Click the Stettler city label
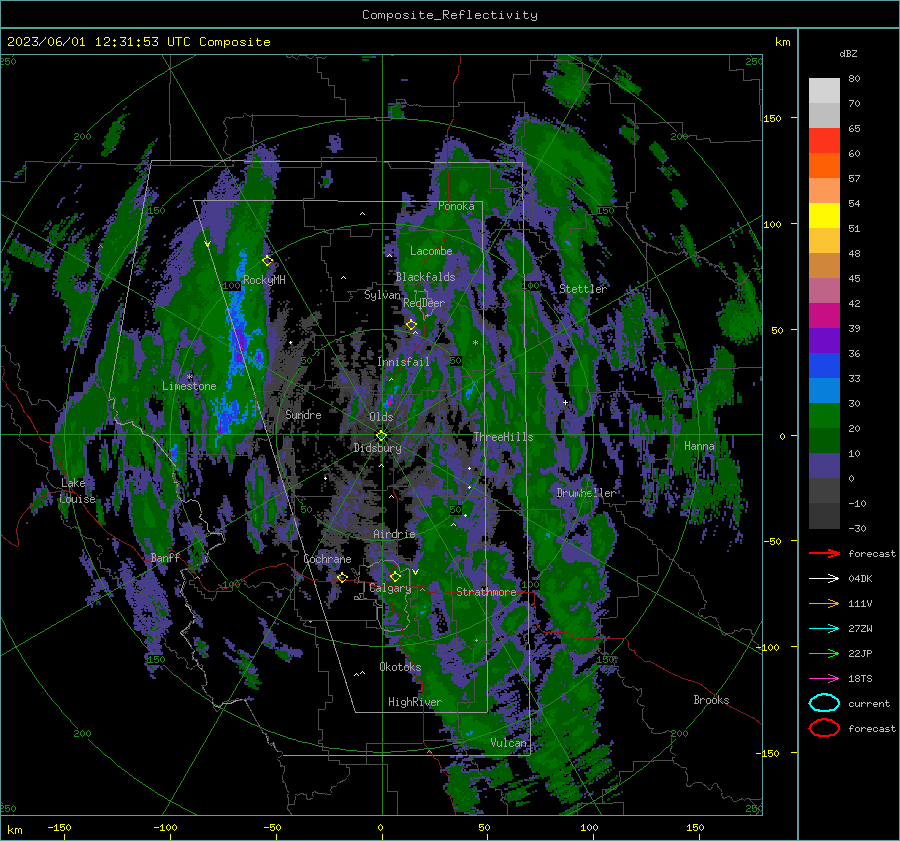Viewport: 900px width, 841px height. tap(583, 289)
